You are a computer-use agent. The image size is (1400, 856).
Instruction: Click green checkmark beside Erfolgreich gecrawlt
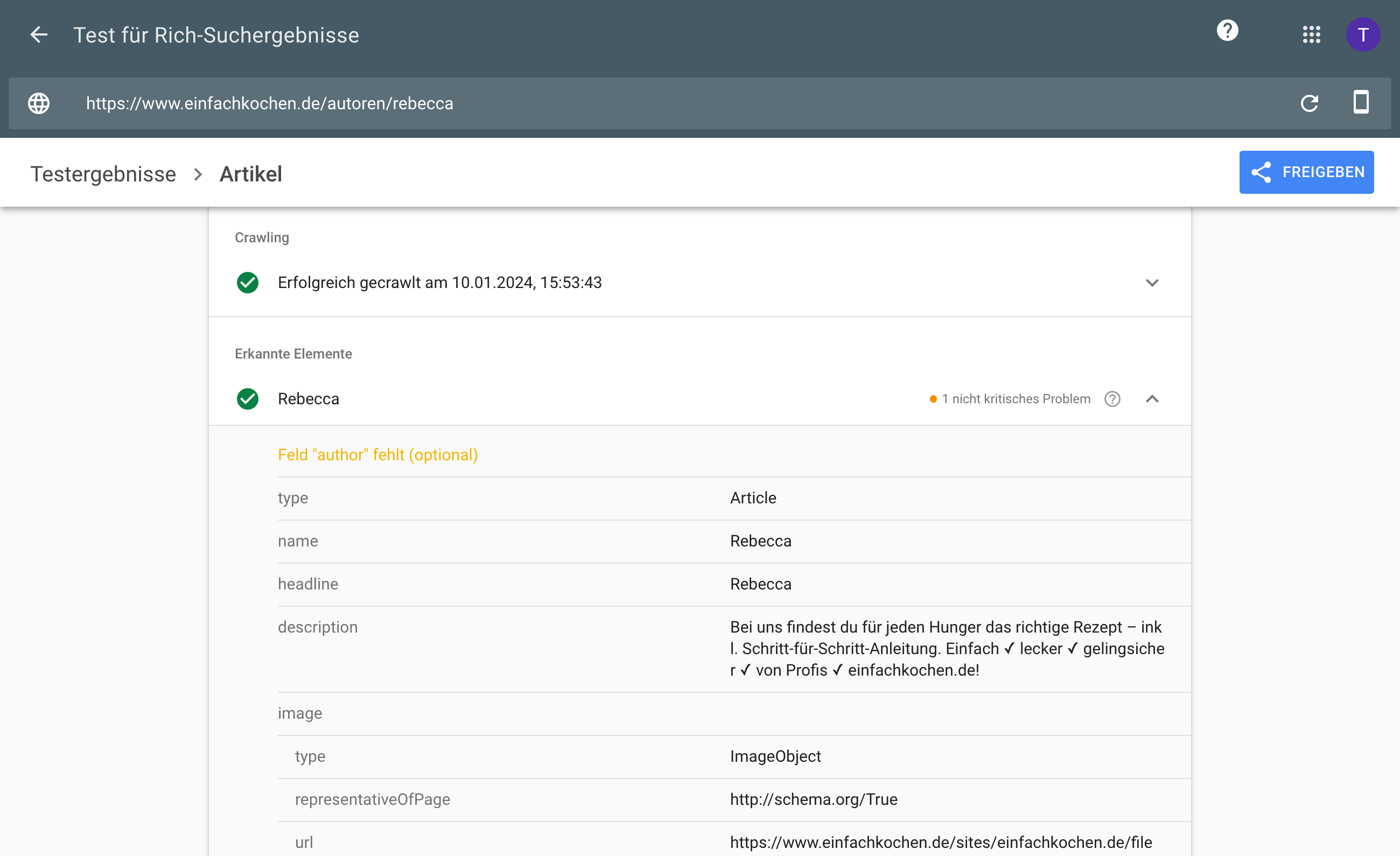[248, 282]
